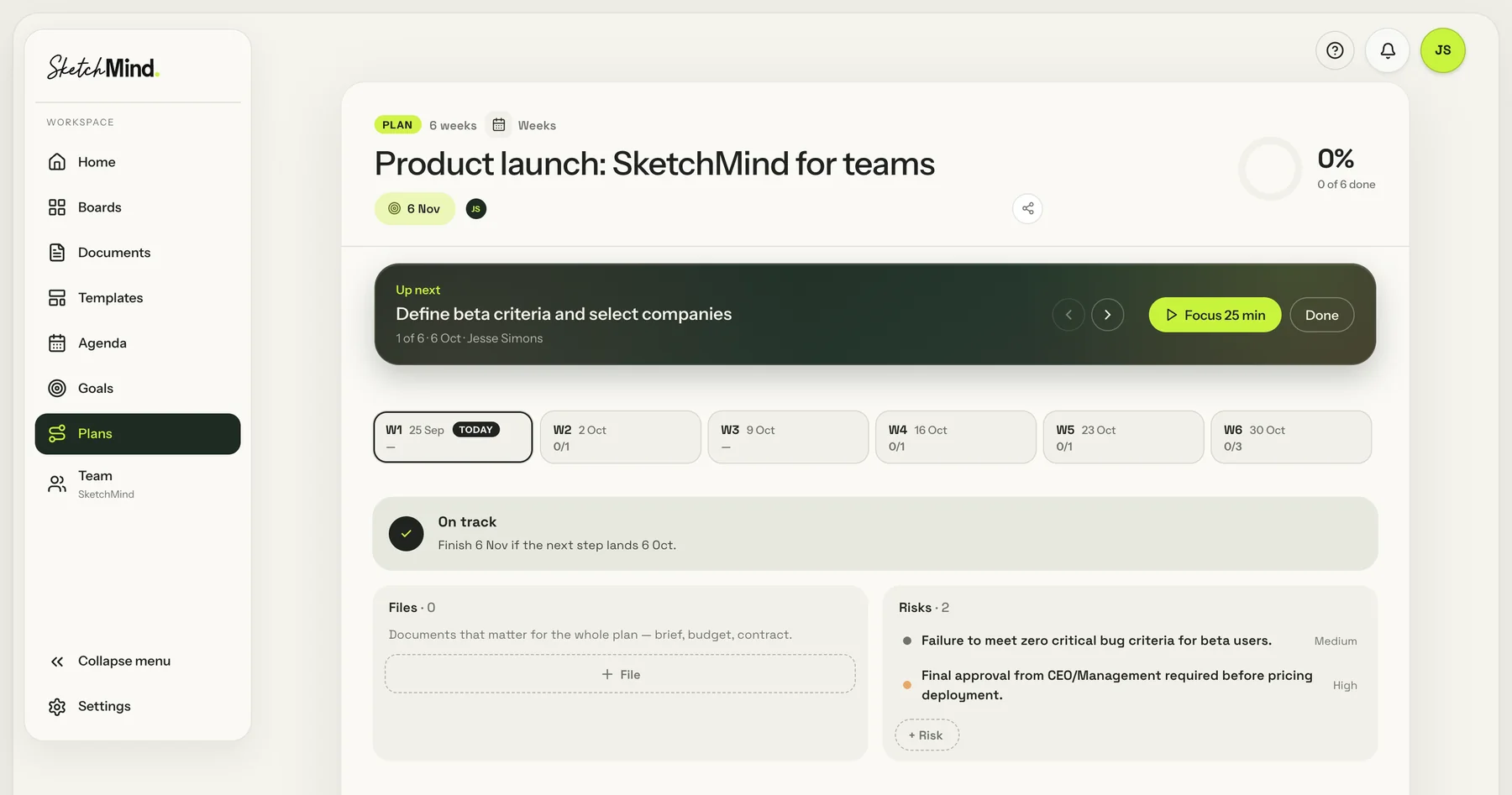The image size is (1512, 795).
Task: Go to the next up-next task arrow
Action: coord(1108,315)
